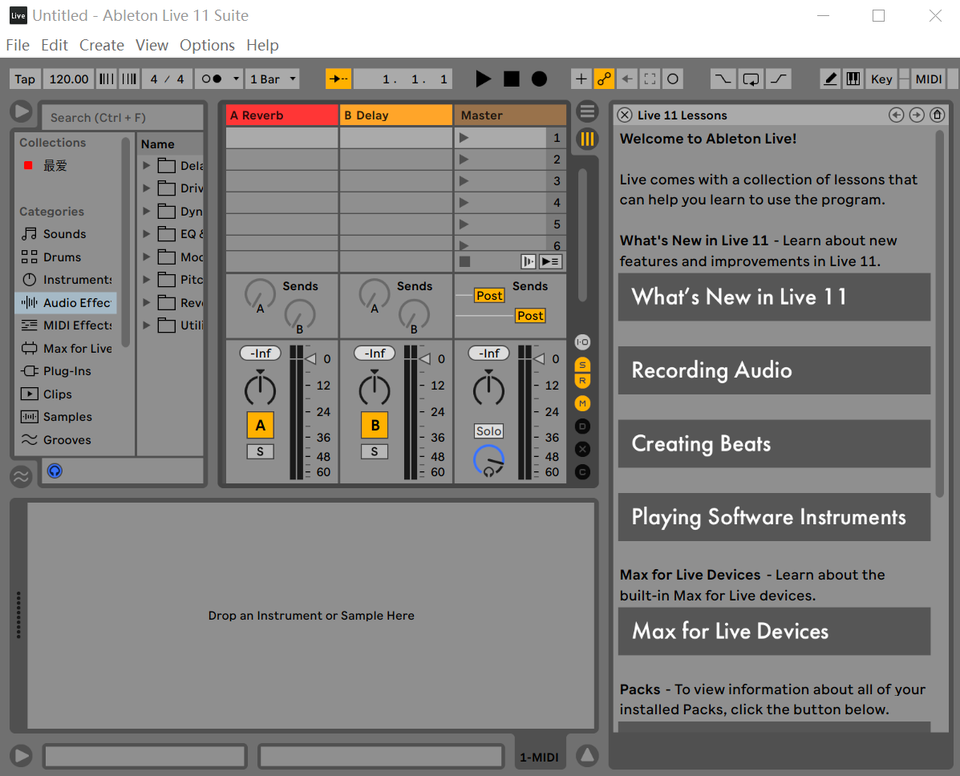Open the 1 Bar quantization dropdown

[x=273, y=79]
